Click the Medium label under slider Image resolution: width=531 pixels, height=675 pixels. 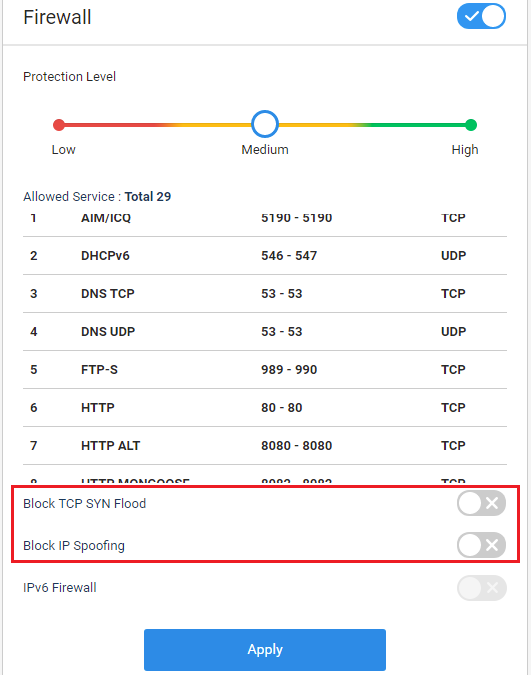pos(265,150)
